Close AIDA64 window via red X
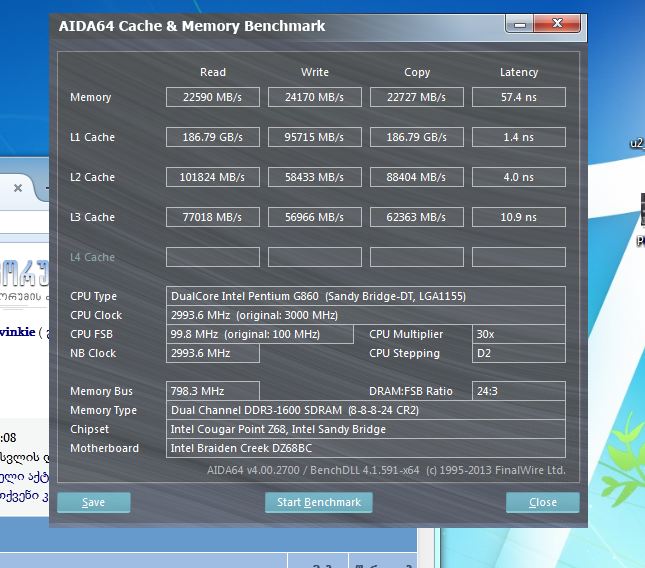 coord(557,23)
